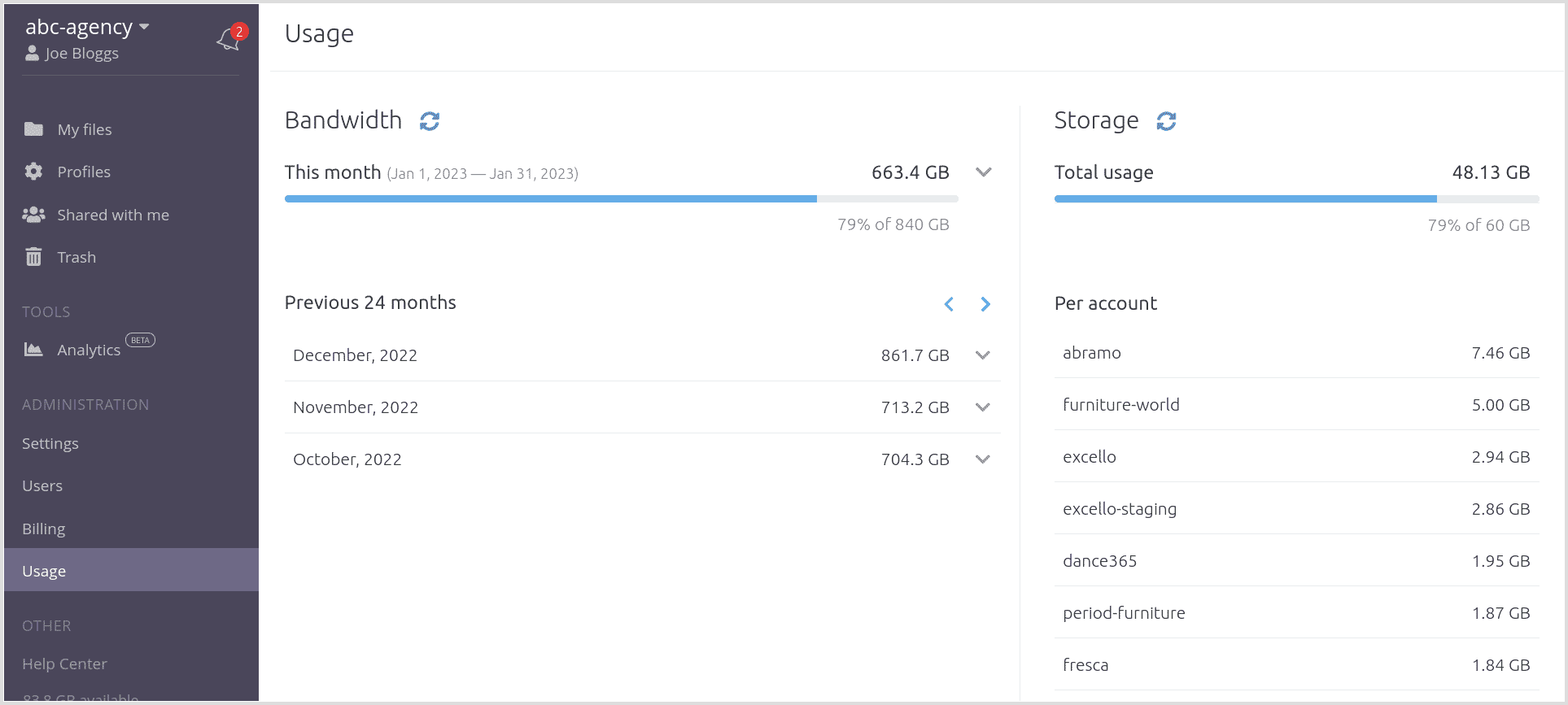1568x705 pixels.
Task: Click the Previous 24 months heading
Action: point(370,302)
